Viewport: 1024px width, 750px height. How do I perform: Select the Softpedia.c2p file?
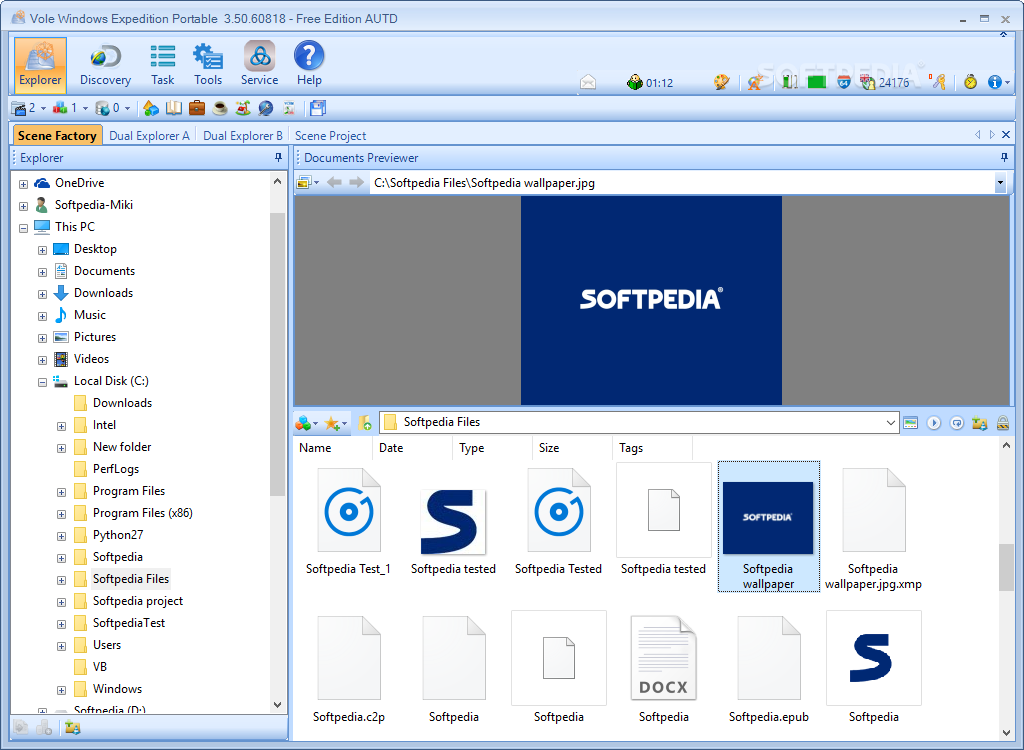coord(349,669)
